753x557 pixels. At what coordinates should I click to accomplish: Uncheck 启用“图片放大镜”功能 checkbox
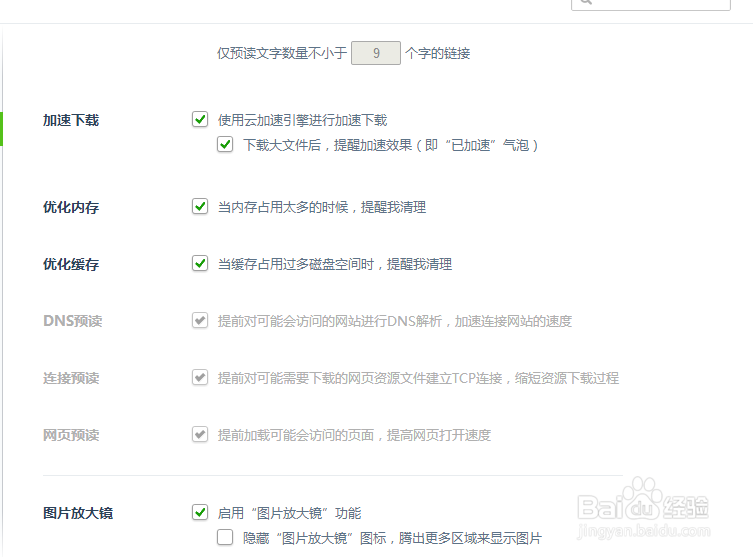coord(200,512)
